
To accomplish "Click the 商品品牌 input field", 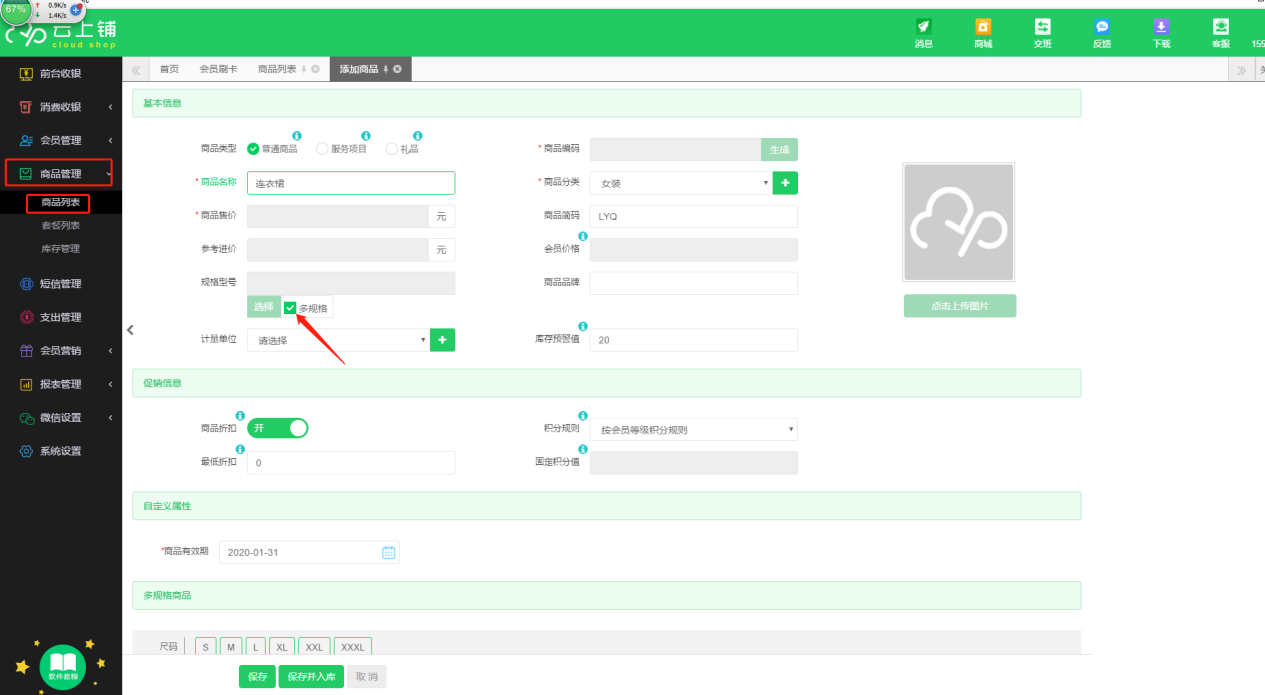I will pyautogui.click(x=694, y=283).
